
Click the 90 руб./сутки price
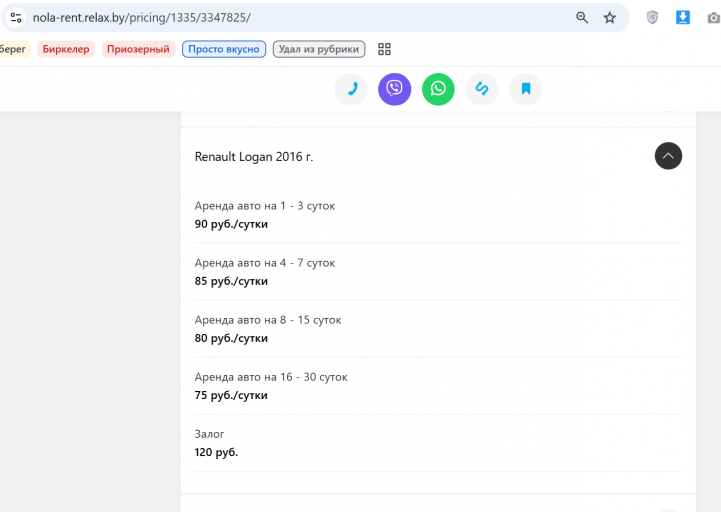231,224
